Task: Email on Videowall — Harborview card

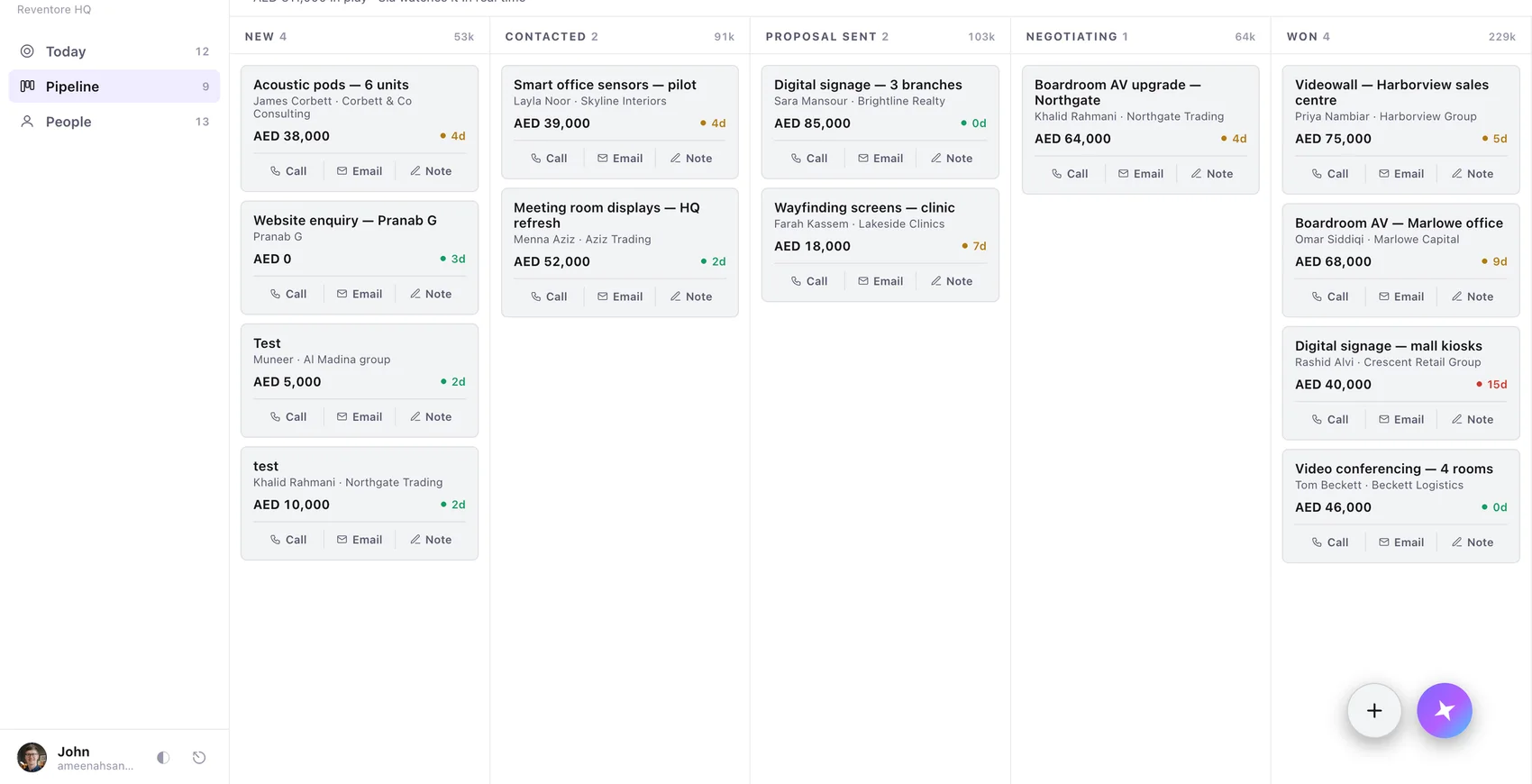Action: [x=1401, y=174]
